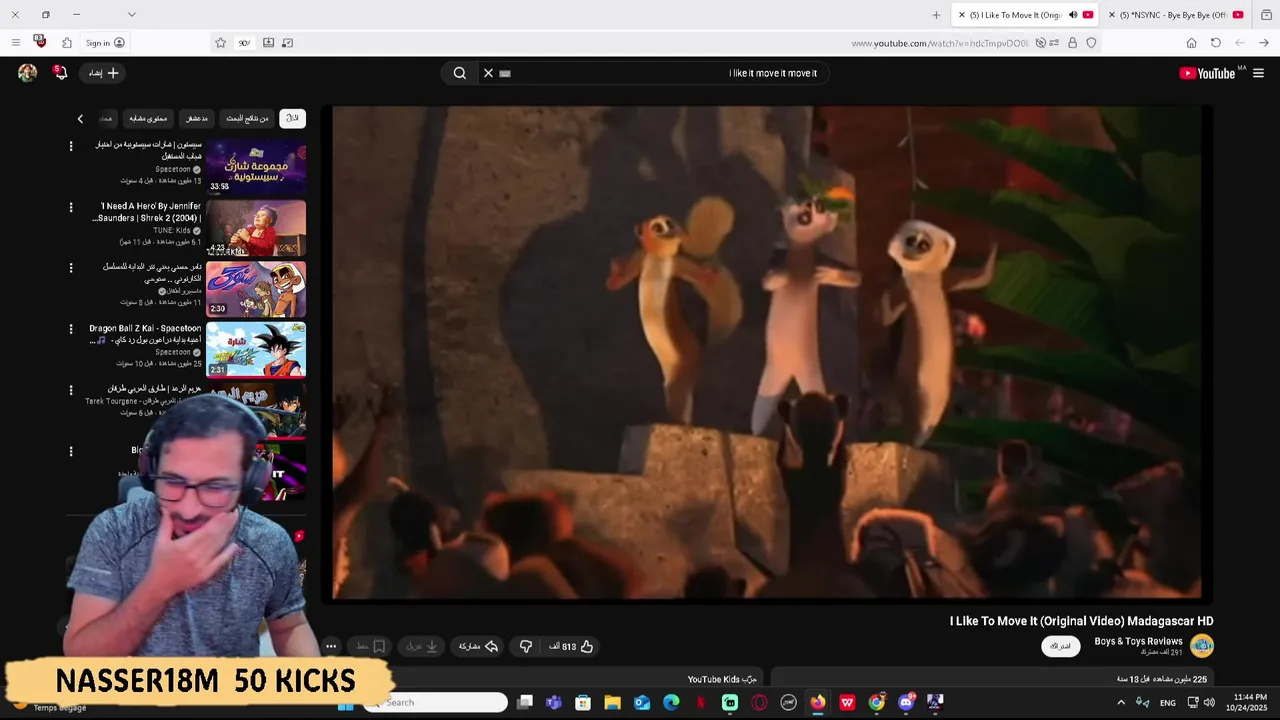Open the Boys & Toys Reviews channel avatar
The height and width of the screenshot is (720, 1280).
(1202, 646)
